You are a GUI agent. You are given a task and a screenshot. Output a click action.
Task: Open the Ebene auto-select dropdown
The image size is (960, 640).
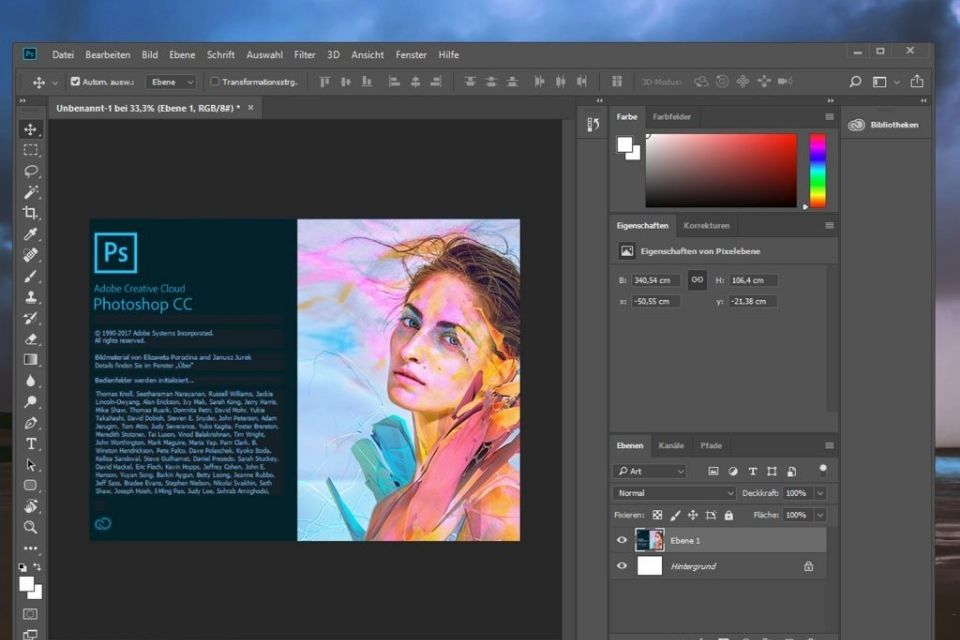tap(171, 81)
